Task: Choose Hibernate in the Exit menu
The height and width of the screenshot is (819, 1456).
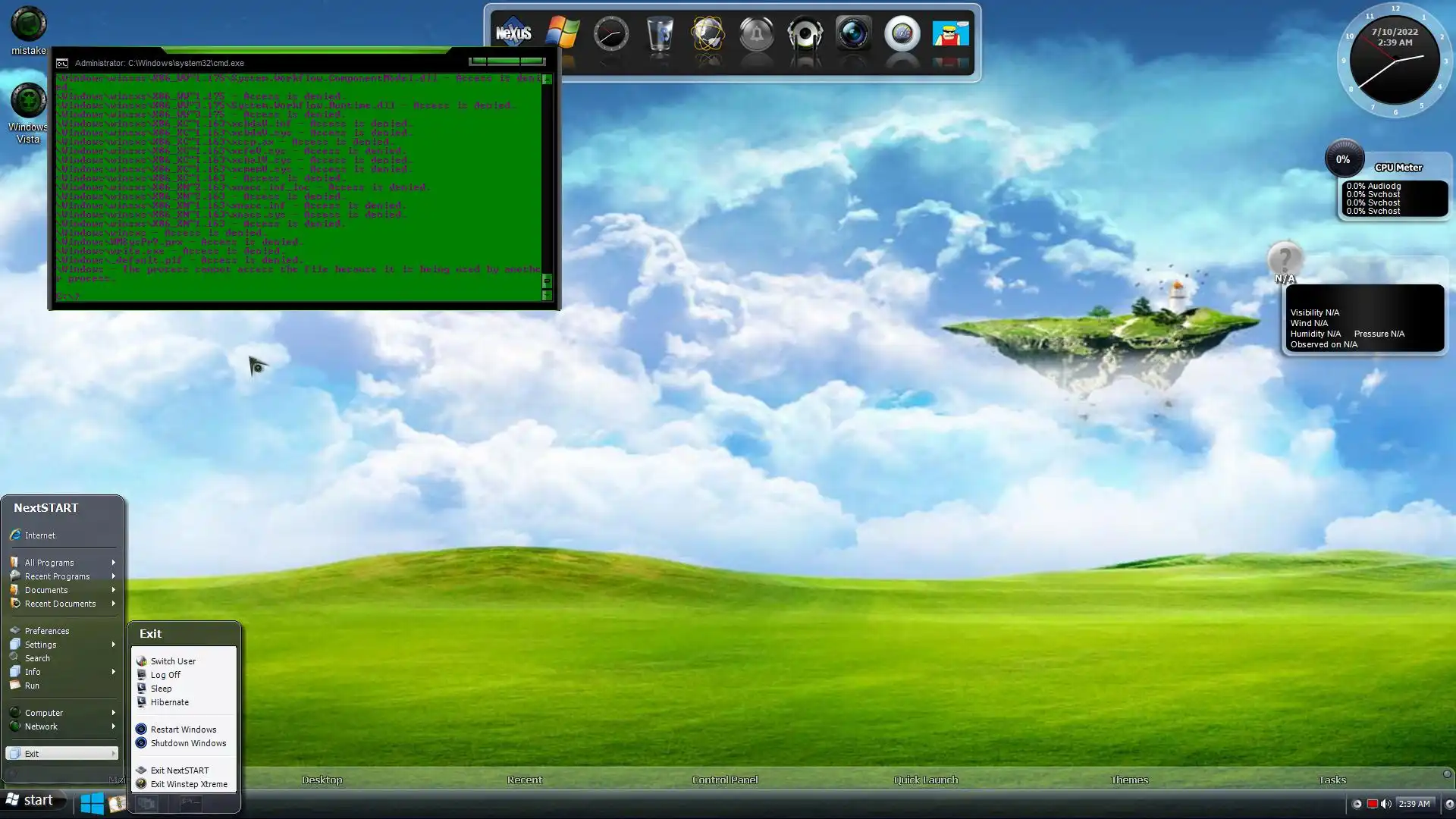Action: 169,702
